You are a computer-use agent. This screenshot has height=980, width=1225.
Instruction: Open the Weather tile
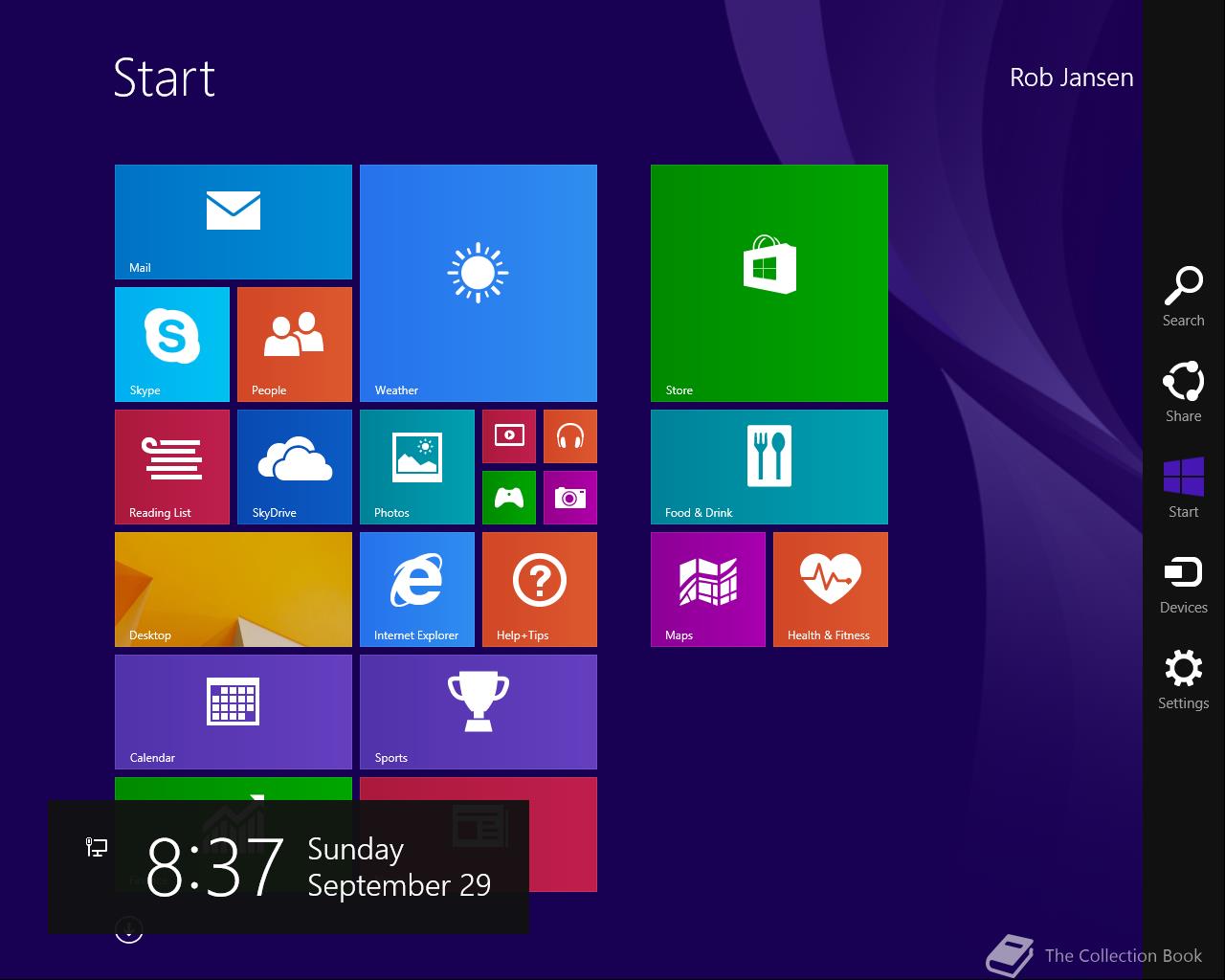click(479, 283)
